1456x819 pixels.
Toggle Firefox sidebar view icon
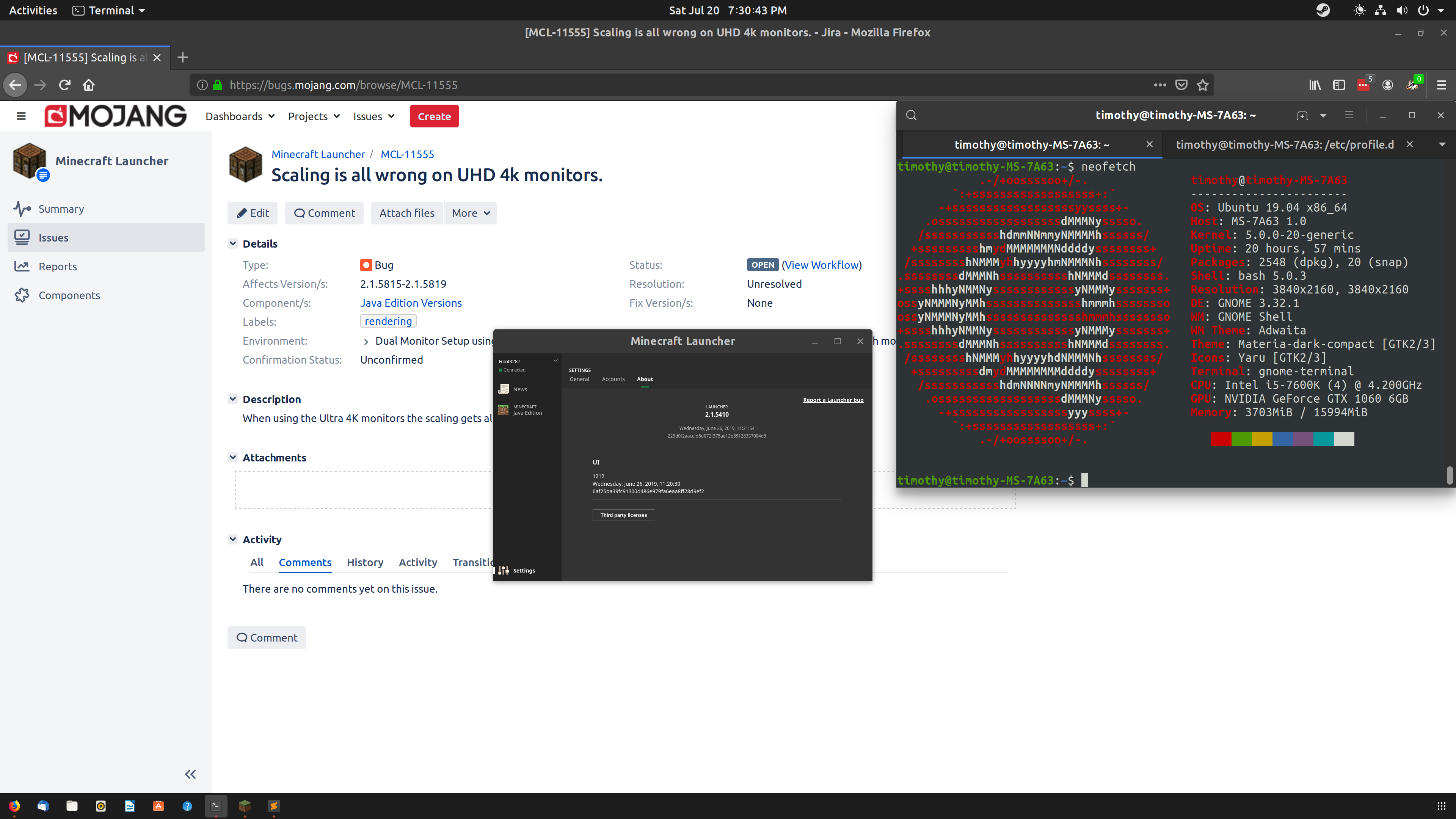(1339, 85)
